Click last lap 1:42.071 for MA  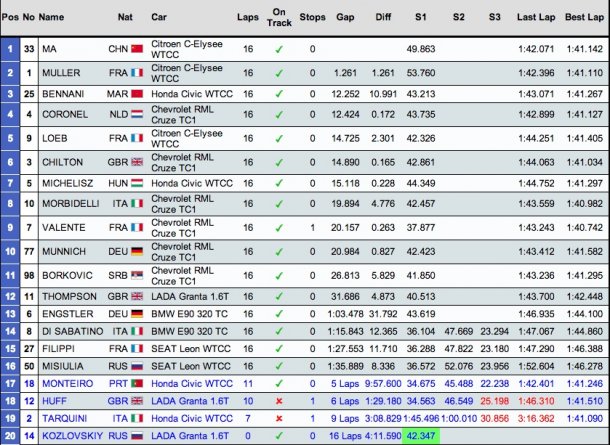tap(536, 49)
